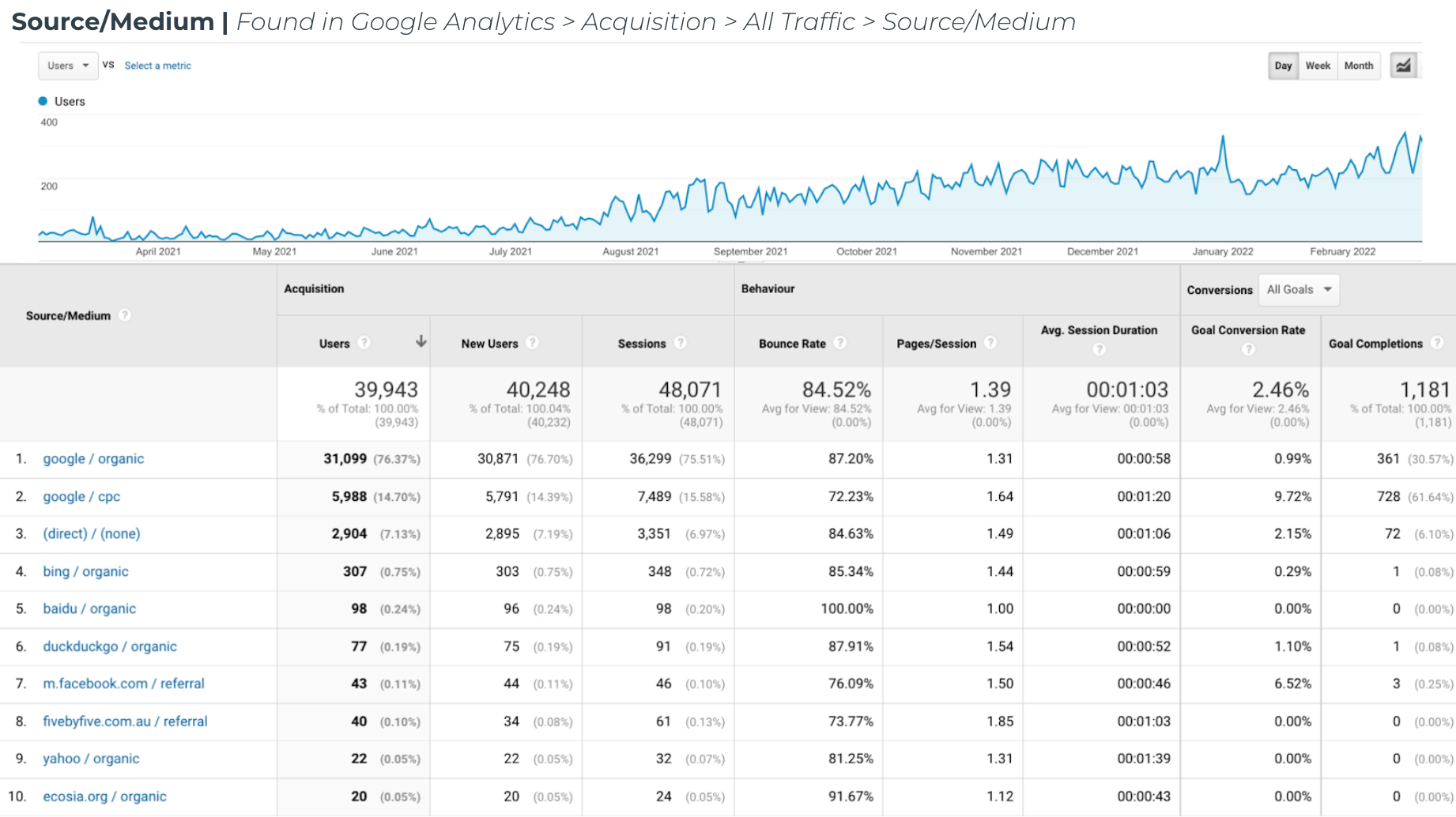Click the April 2021 axis label
The width and height of the screenshot is (1456, 817).
[x=158, y=251]
